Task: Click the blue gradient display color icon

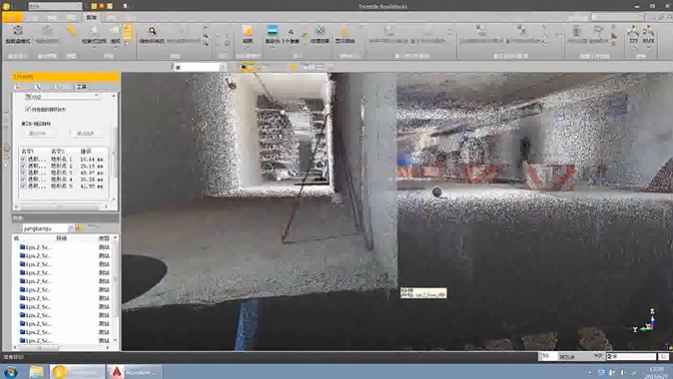Action: [272, 30]
